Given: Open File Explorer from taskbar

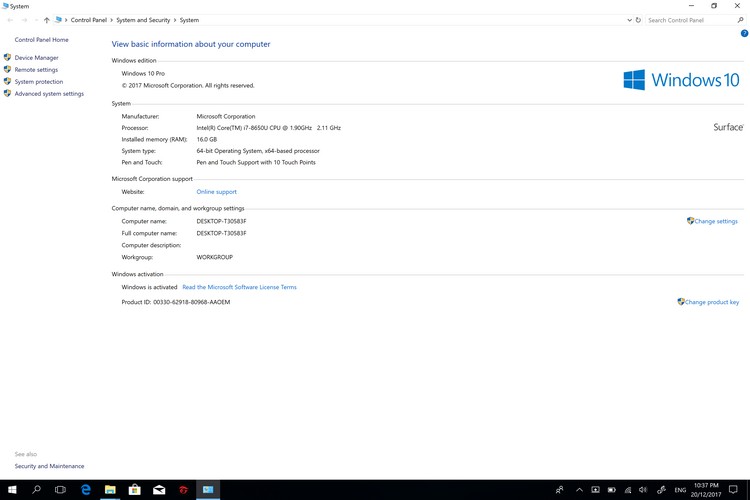Looking at the screenshot, I should pyautogui.click(x=110, y=489).
